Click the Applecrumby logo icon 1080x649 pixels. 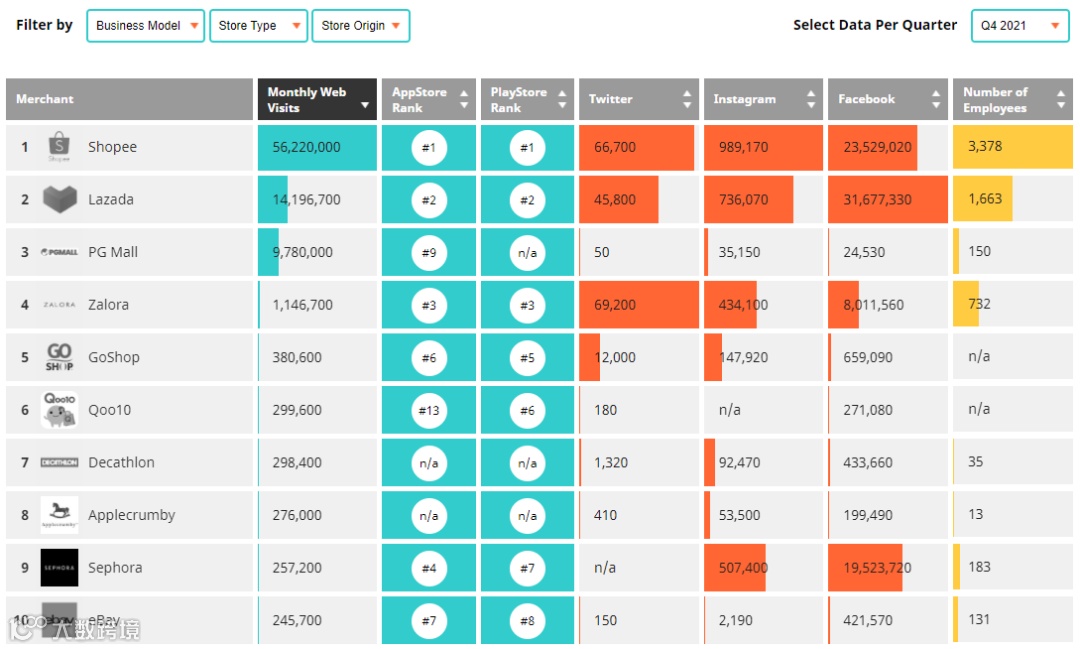pyautogui.click(x=59, y=515)
